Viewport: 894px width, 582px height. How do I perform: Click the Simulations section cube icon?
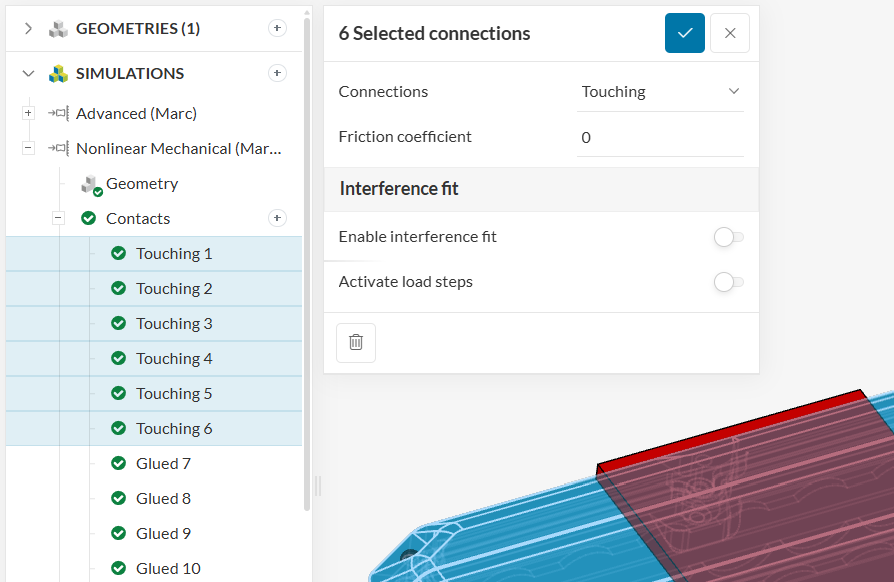point(59,73)
